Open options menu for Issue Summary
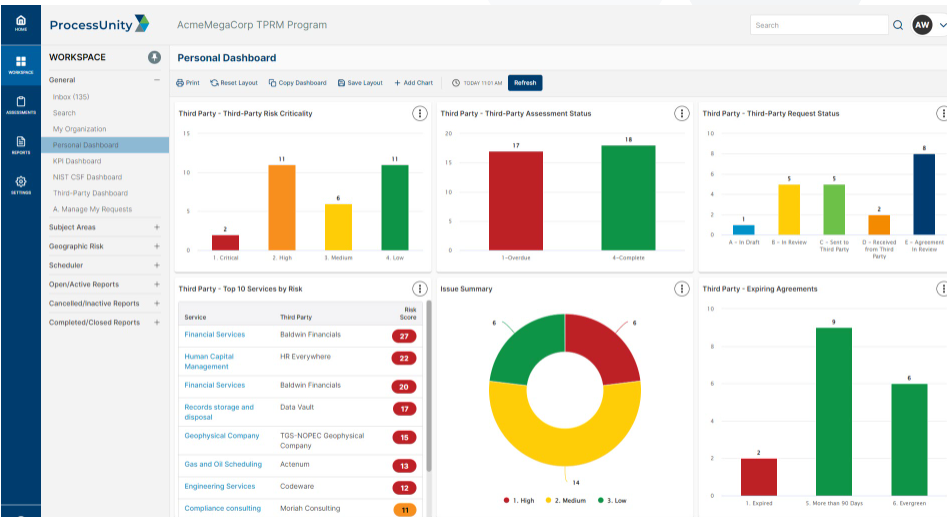Image resolution: width=947 pixels, height=517 pixels. [682, 289]
